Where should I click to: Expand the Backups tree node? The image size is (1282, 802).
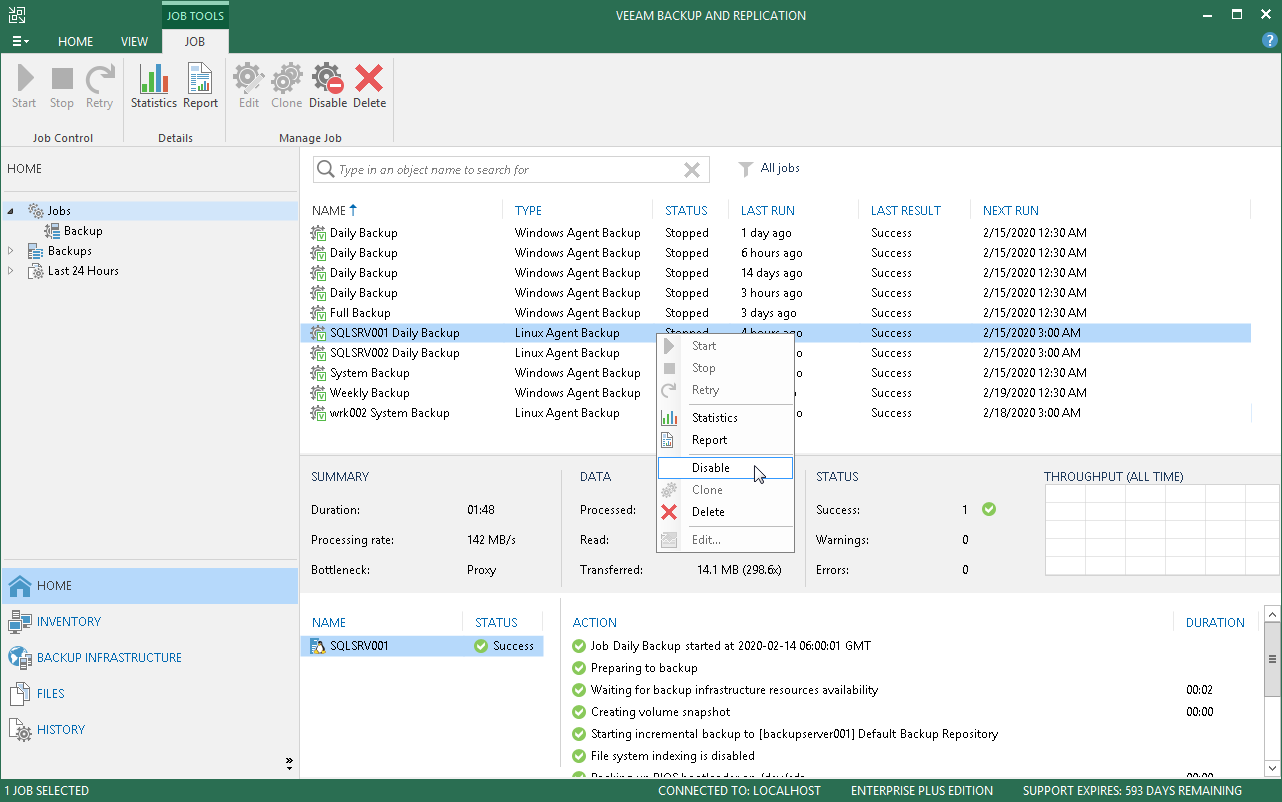pos(11,251)
